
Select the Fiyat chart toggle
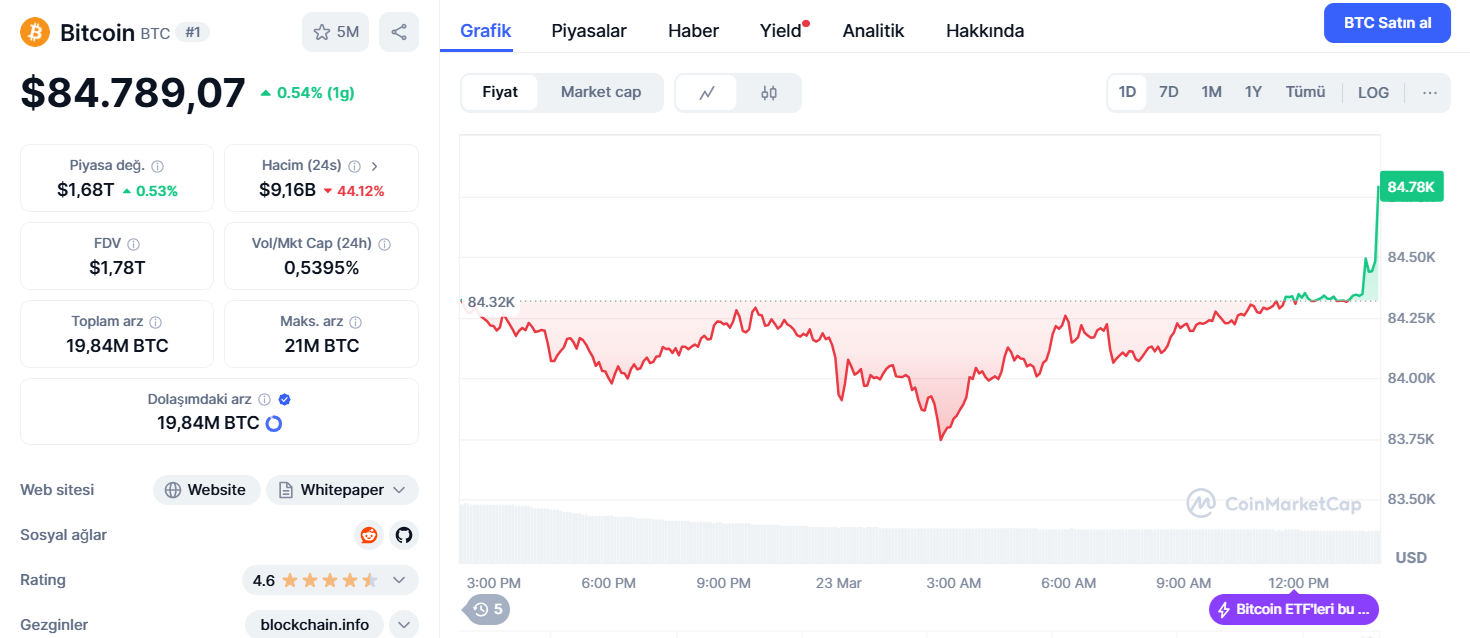pyautogui.click(x=500, y=93)
